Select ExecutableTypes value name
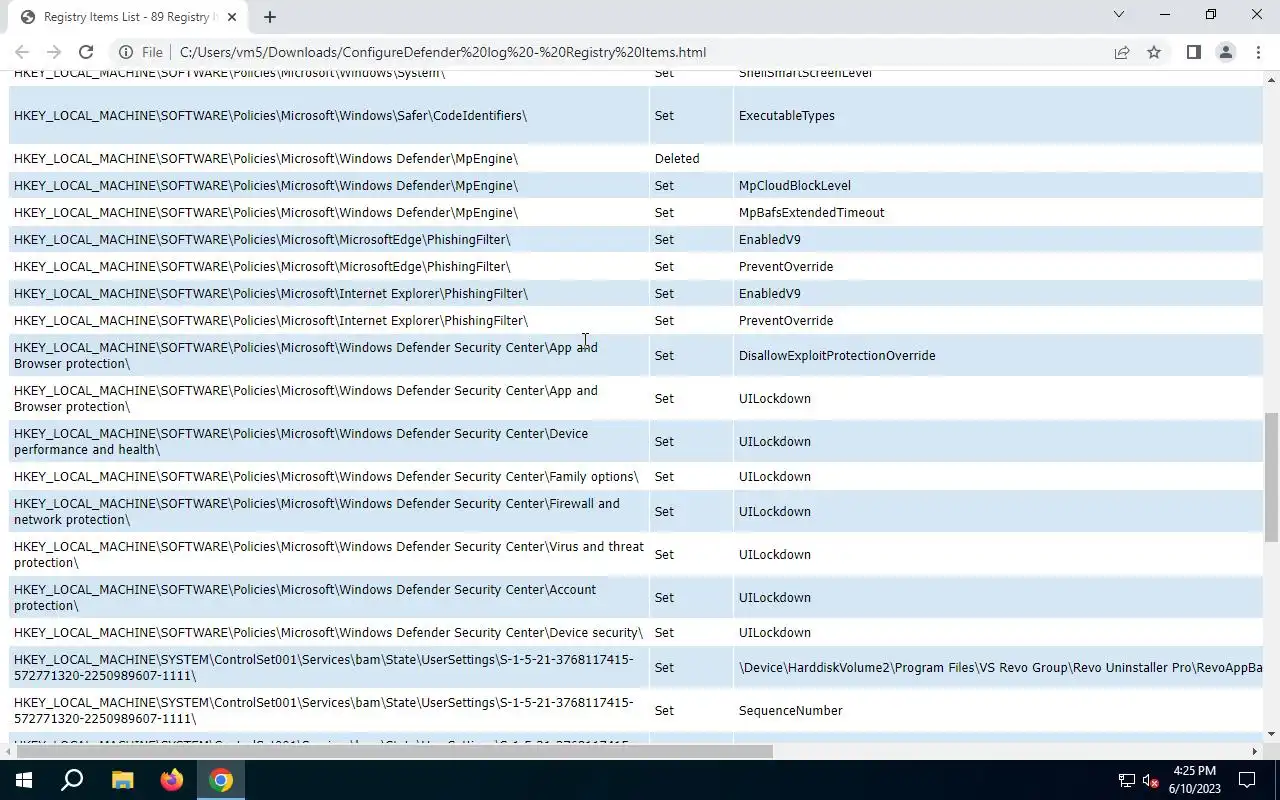This screenshot has width=1280, height=800. (x=787, y=115)
